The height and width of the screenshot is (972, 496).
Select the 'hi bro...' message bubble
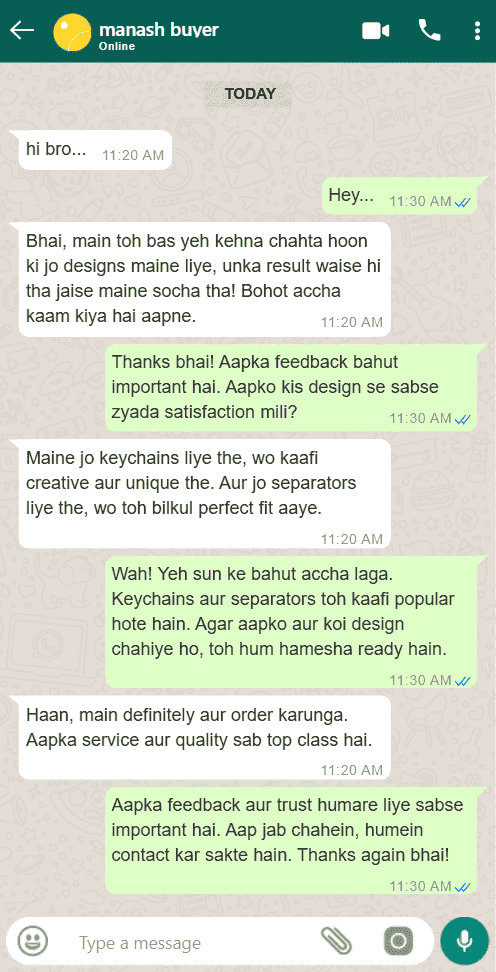95,150
